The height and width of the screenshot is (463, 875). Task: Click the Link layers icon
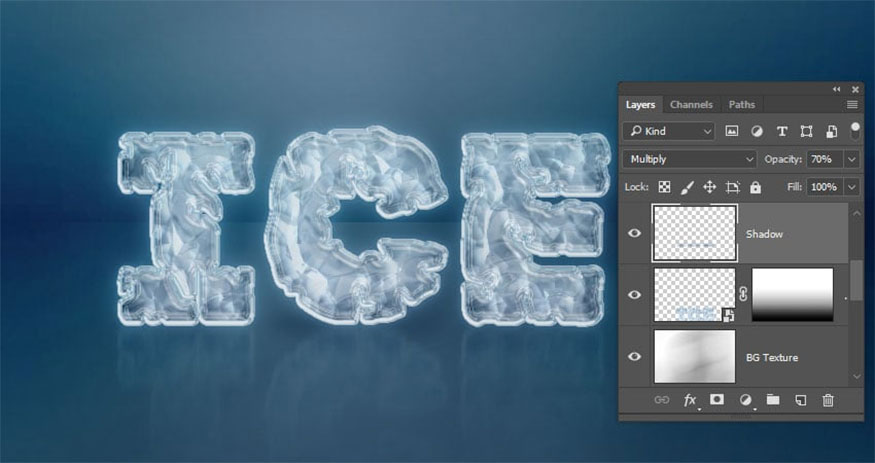point(661,399)
